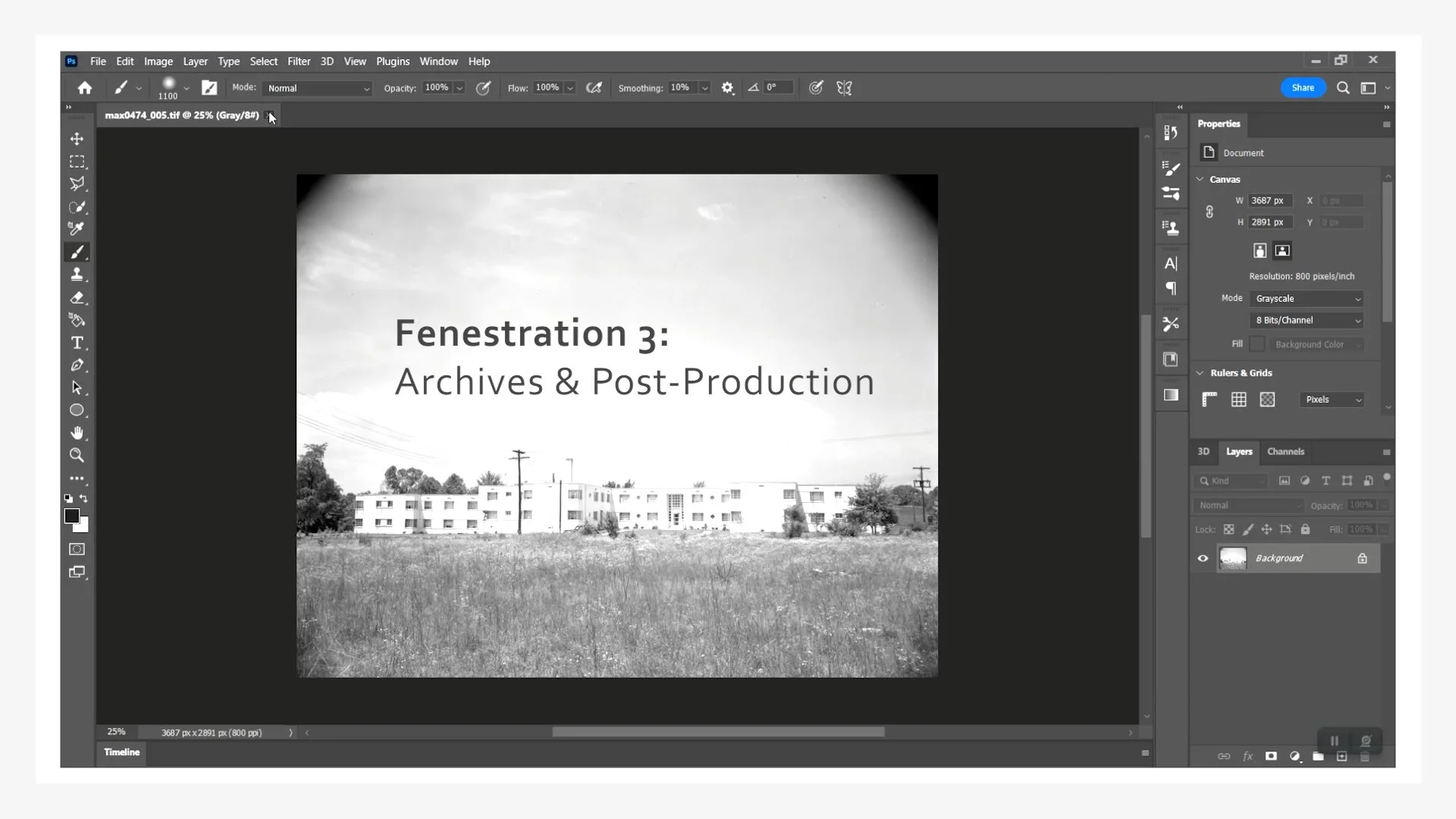Click the canvas width input field

[x=1269, y=201]
